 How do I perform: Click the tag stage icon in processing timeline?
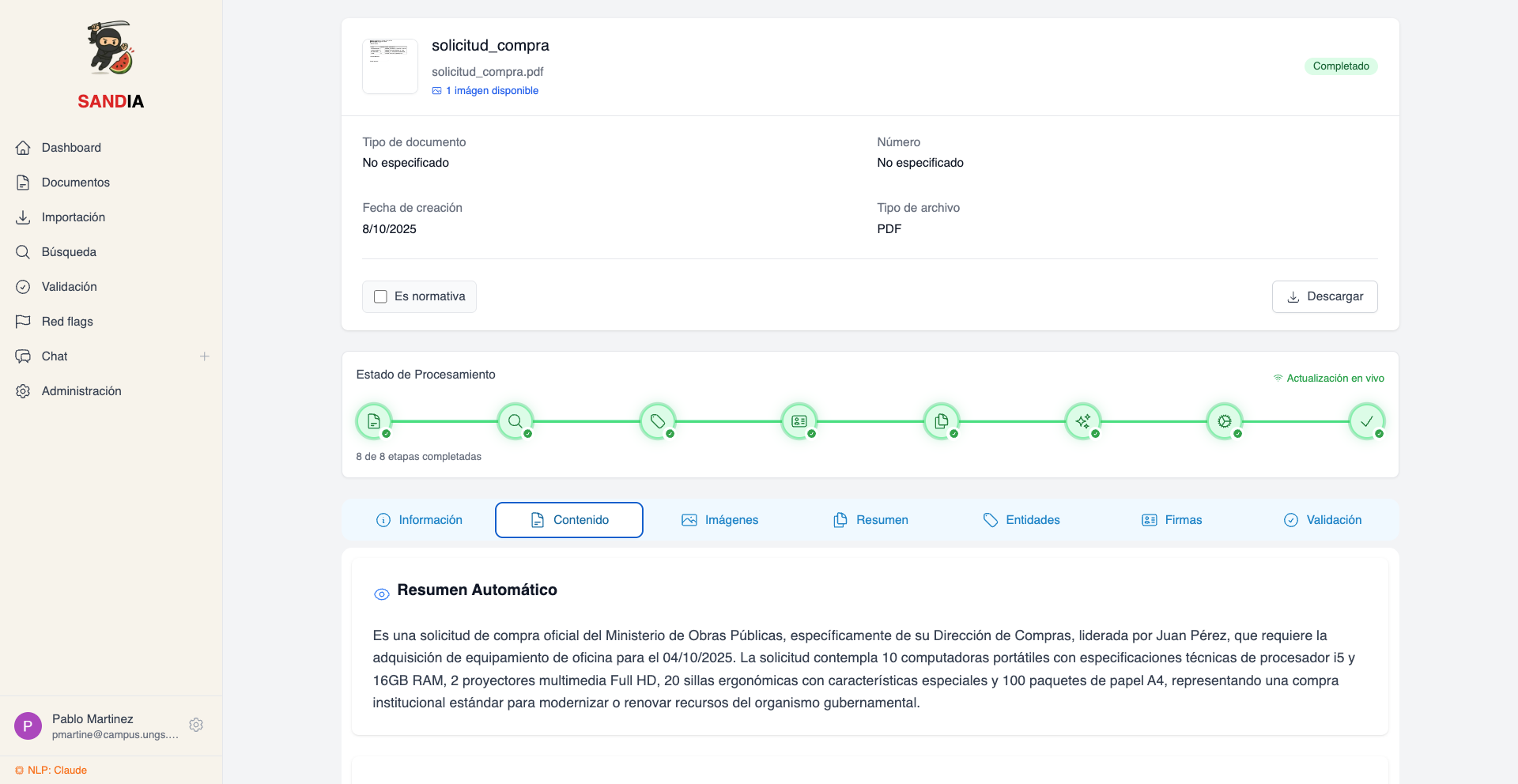(x=657, y=421)
